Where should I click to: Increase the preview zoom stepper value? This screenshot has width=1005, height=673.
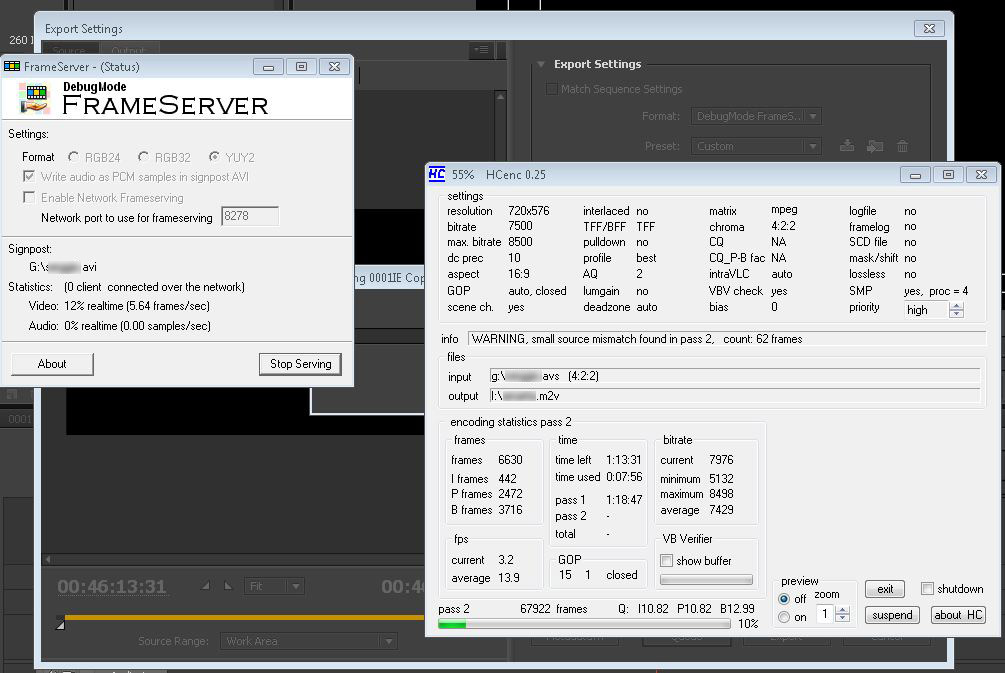842,609
